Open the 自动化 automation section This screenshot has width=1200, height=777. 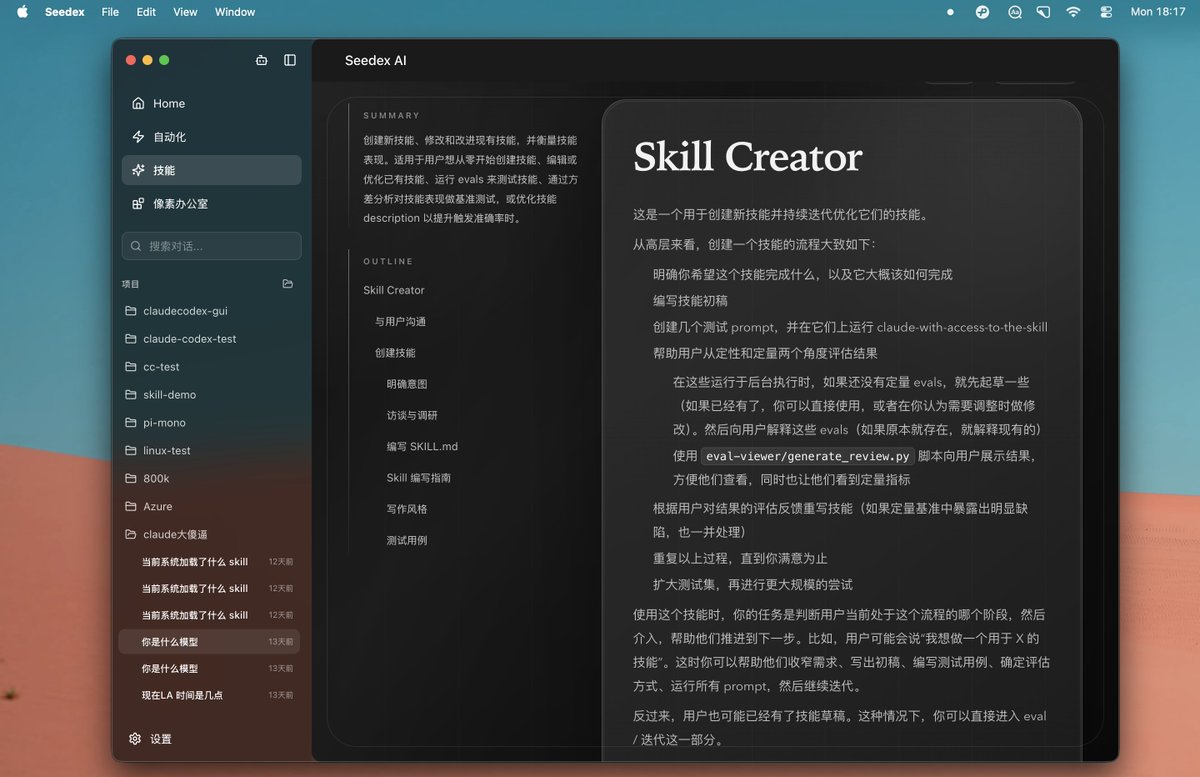click(211, 137)
